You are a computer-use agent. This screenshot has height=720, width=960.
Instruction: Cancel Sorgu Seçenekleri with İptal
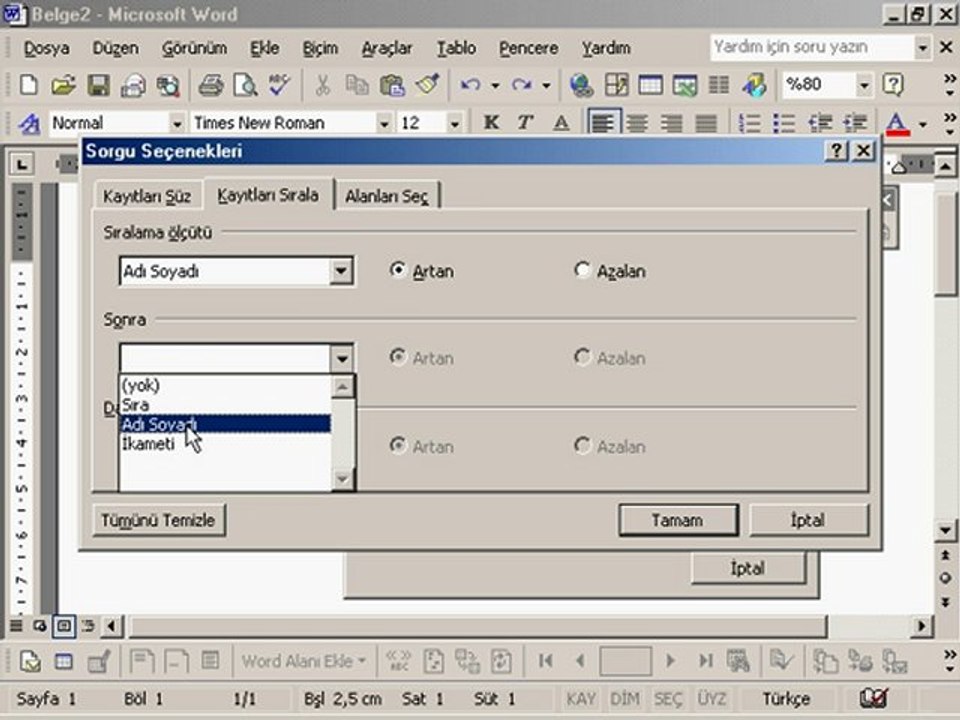(808, 520)
